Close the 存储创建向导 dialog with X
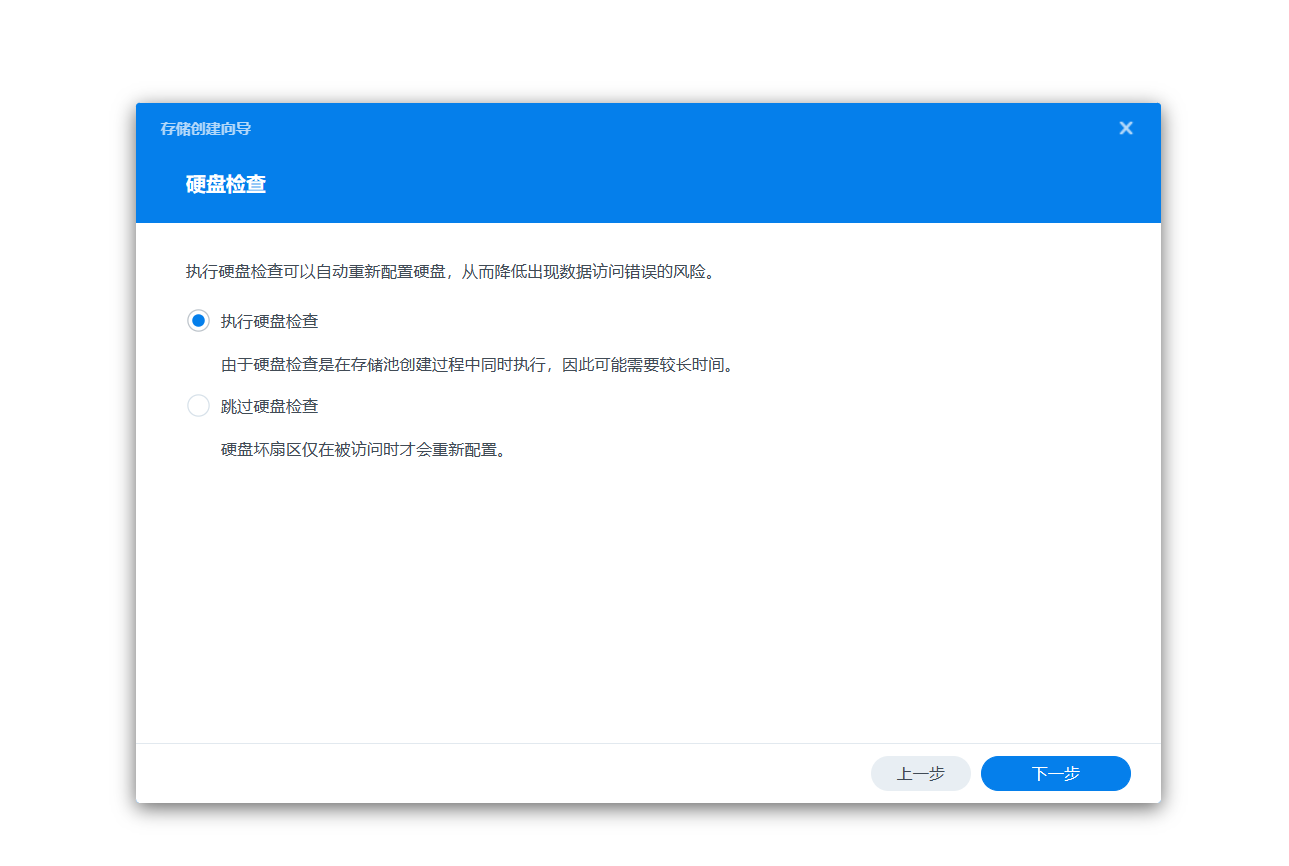The image size is (1289, 866). point(1126,128)
